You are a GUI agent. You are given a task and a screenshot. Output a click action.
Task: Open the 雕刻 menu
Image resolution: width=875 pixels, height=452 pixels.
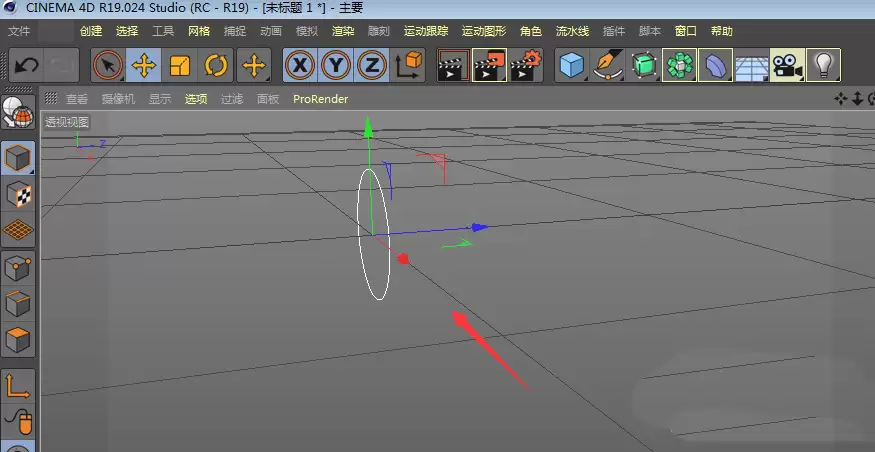point(379,31)
